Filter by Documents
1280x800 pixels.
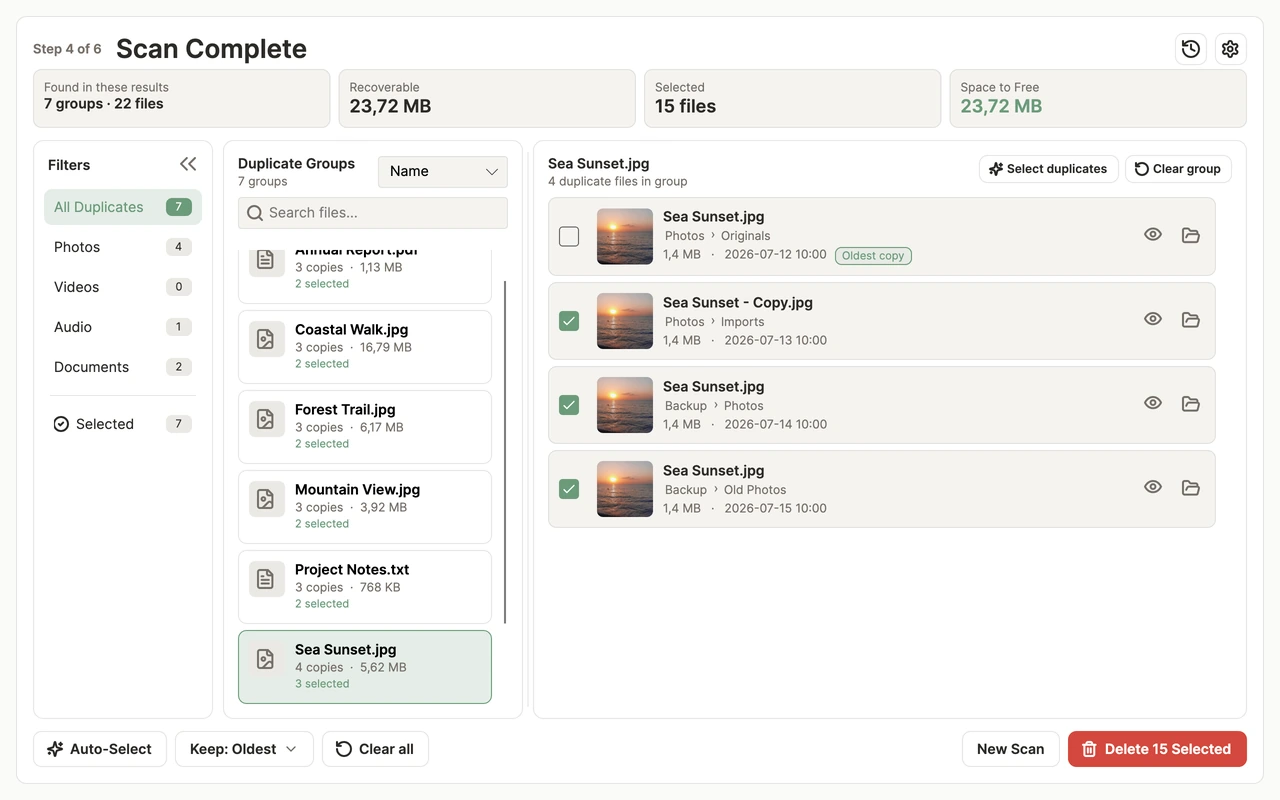pyautogui.click(x=123, y=367)
